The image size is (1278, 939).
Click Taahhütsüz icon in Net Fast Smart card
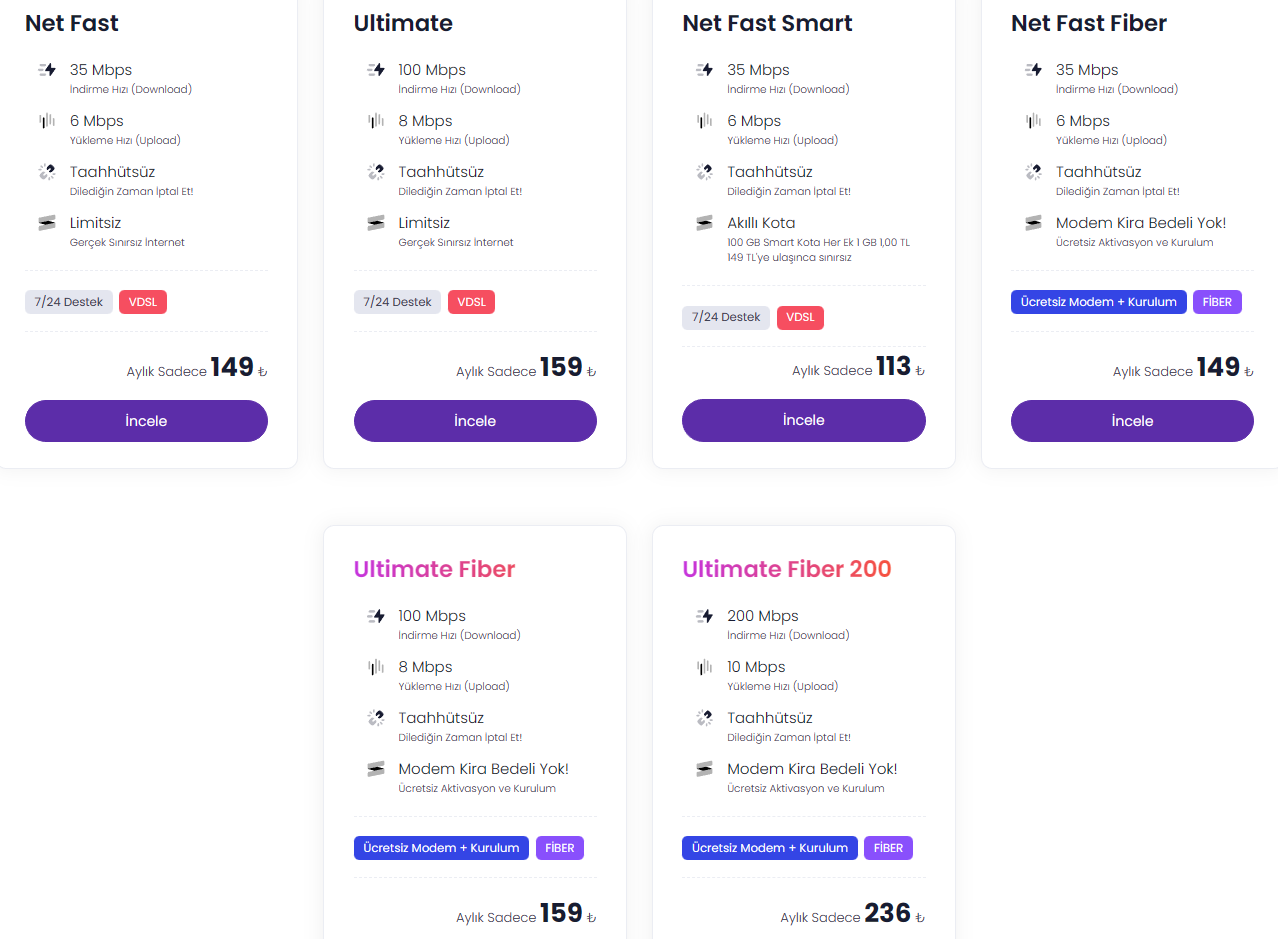704,172
